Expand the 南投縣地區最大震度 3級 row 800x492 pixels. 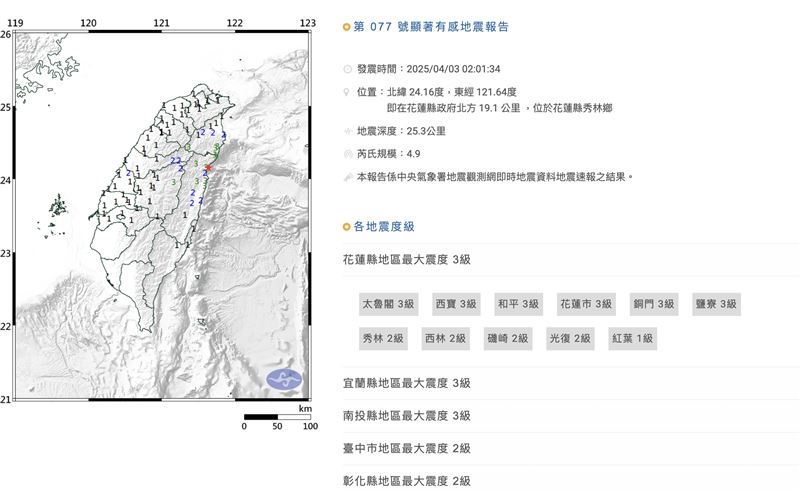coord(571,416)
